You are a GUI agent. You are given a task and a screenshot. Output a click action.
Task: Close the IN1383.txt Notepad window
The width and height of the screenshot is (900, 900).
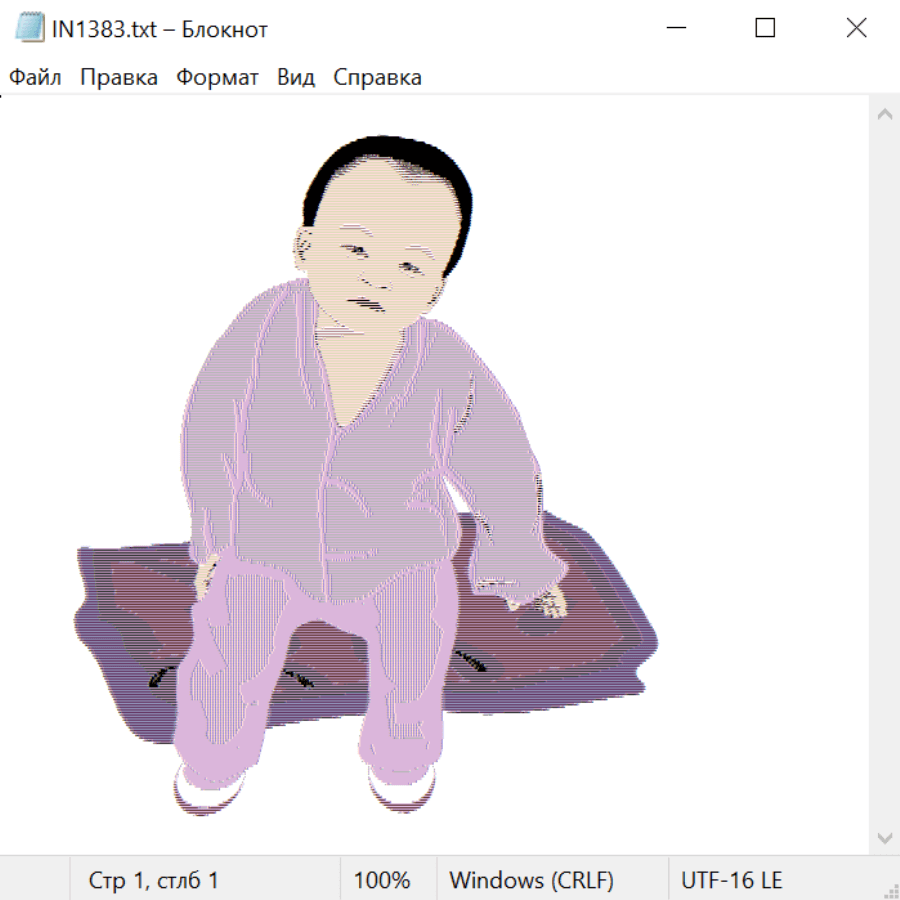[x=856, y=28]
